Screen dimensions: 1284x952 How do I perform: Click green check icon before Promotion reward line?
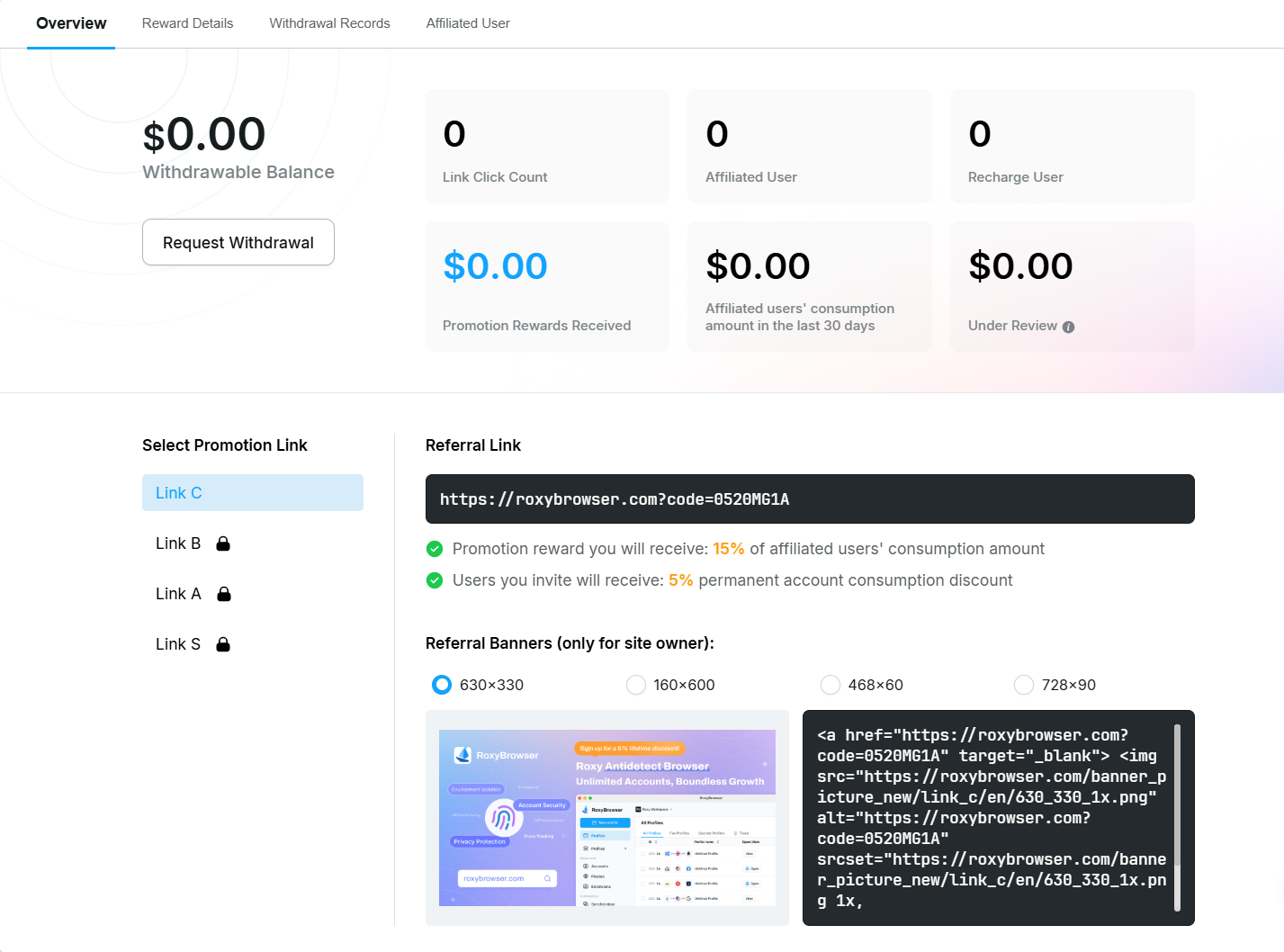pos(435,549)
